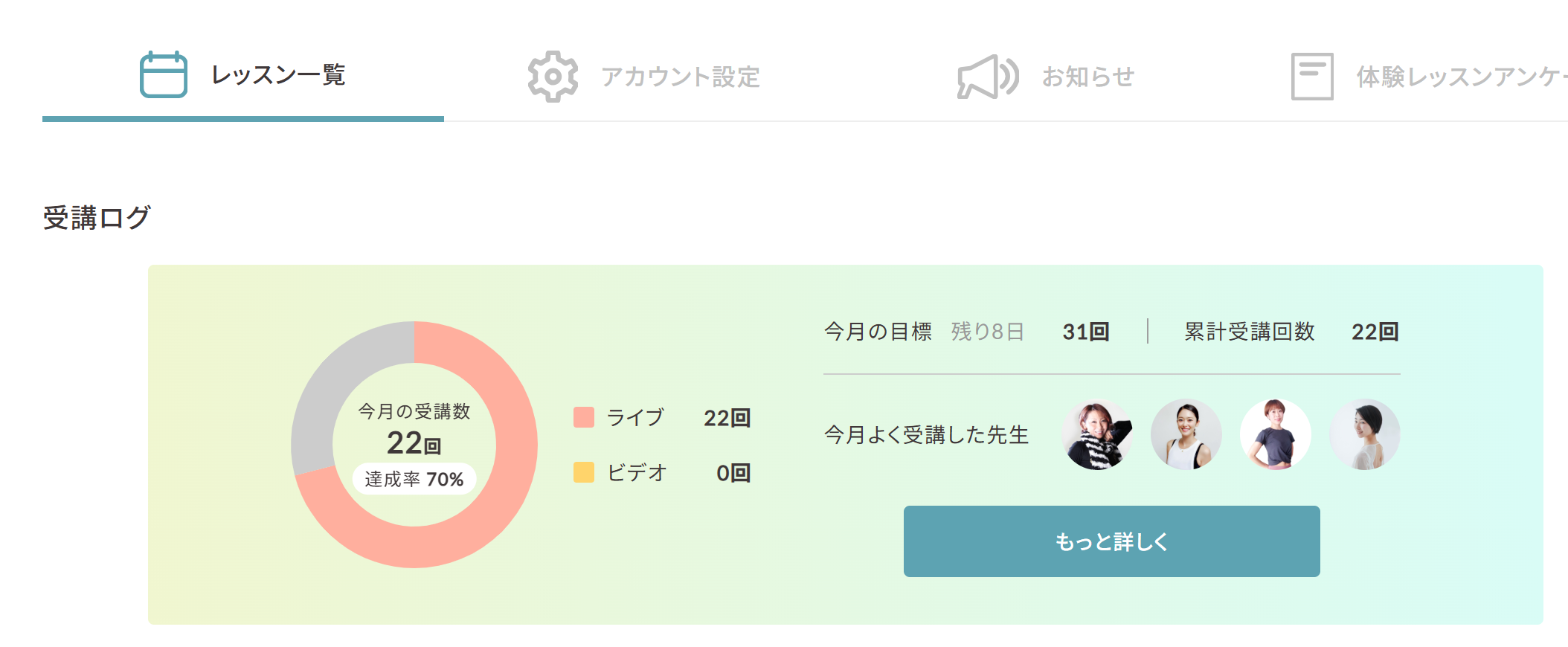Click the 累計受講回数 22回 value
This screenshot has height=647, width=1568.
1375,332
